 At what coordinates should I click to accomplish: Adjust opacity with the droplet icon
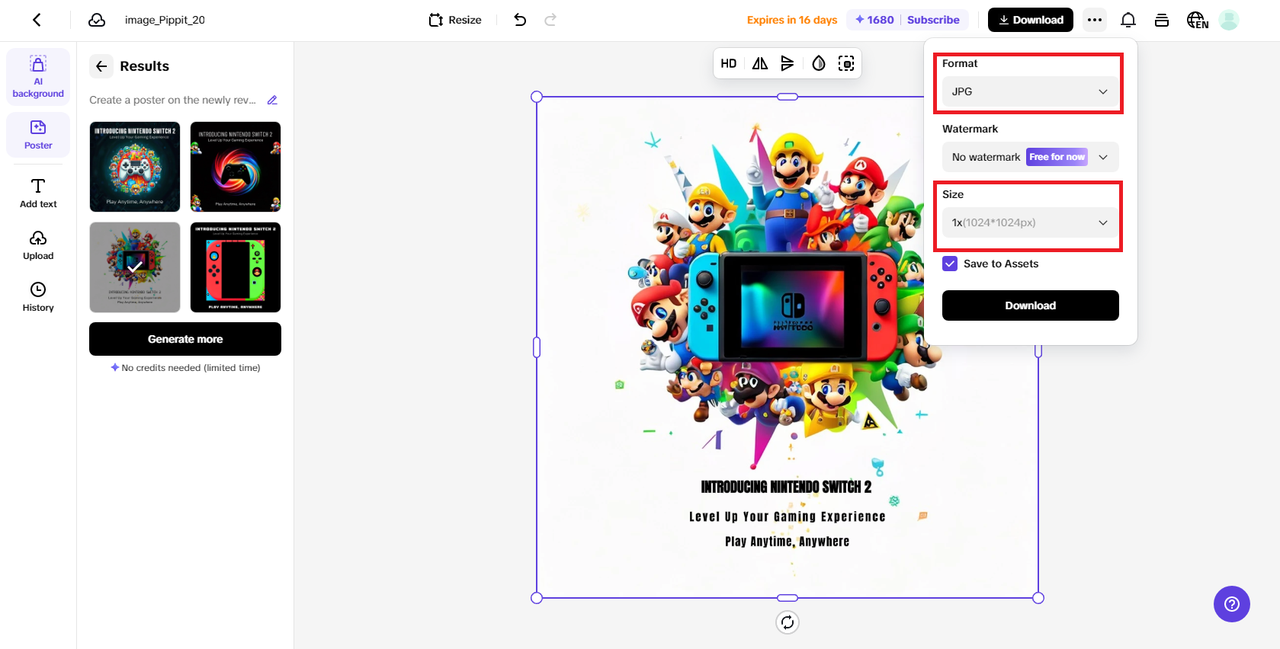818,63
